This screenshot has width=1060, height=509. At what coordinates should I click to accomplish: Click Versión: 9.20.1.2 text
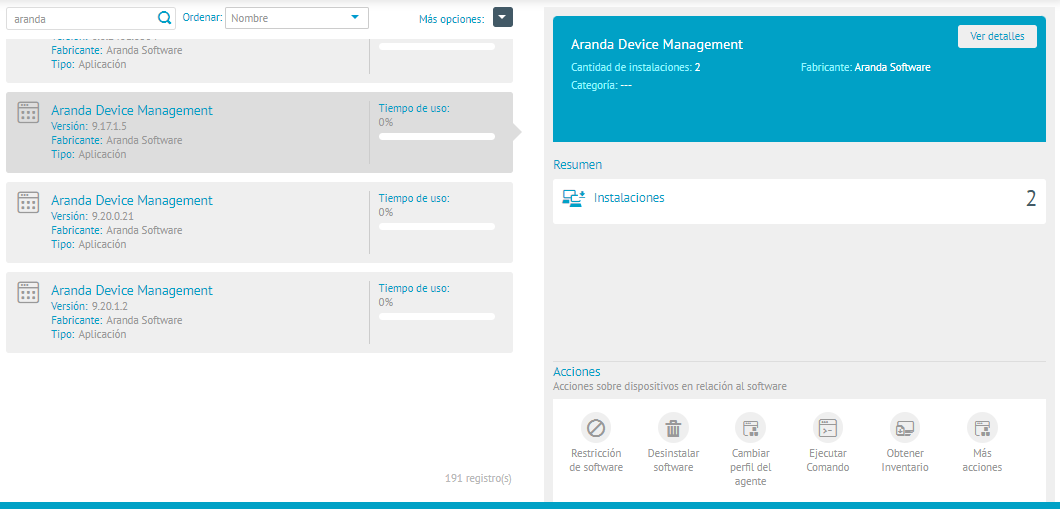point(89,306)
